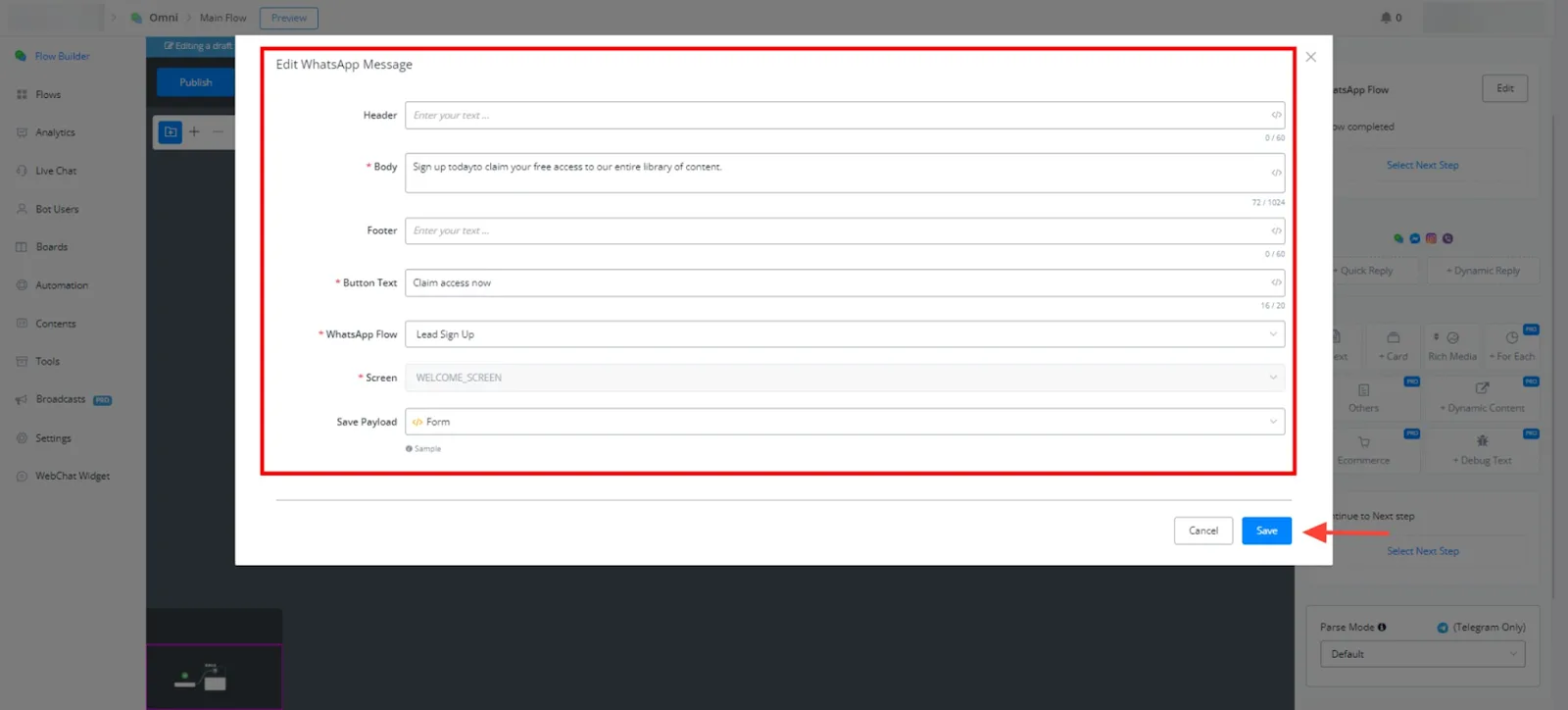1568x710 pixels.
Task: Select Automation in the sidebar
Action: click(x=62, y=285)
